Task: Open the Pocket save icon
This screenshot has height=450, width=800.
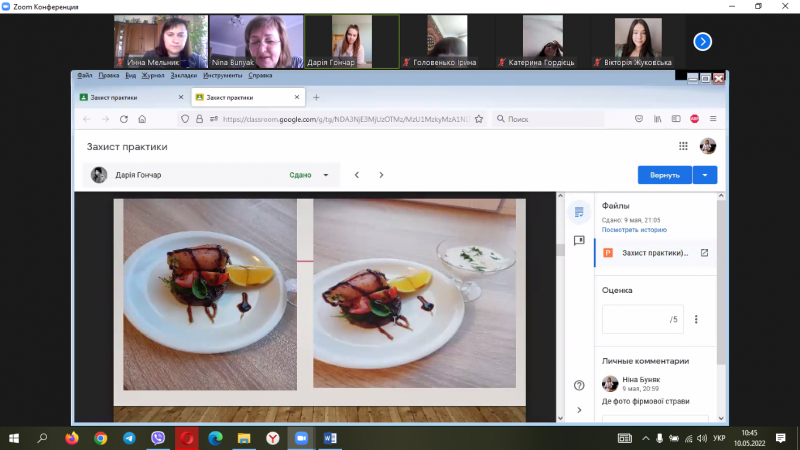Action: [639, 119]
